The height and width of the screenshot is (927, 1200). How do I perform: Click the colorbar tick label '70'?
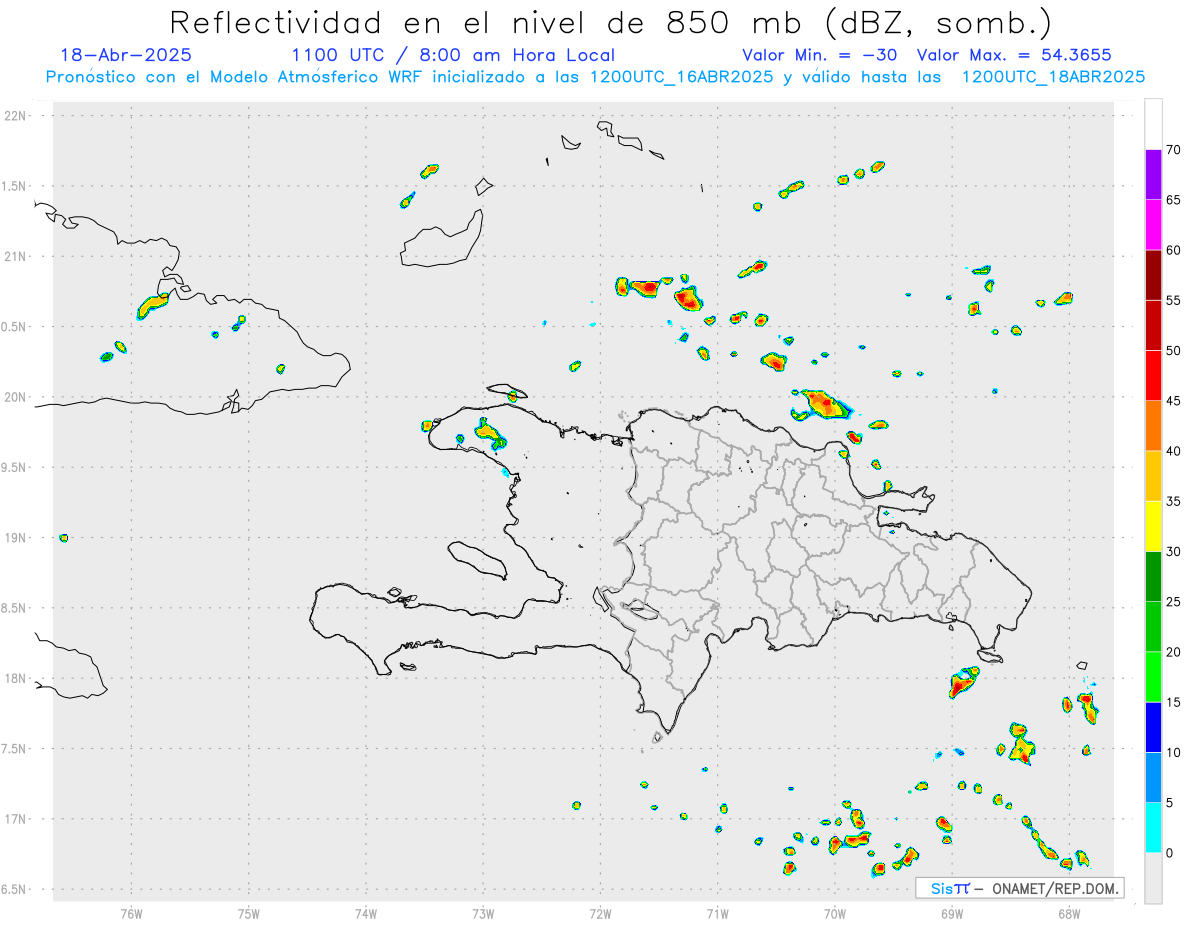pos(1174,150)
